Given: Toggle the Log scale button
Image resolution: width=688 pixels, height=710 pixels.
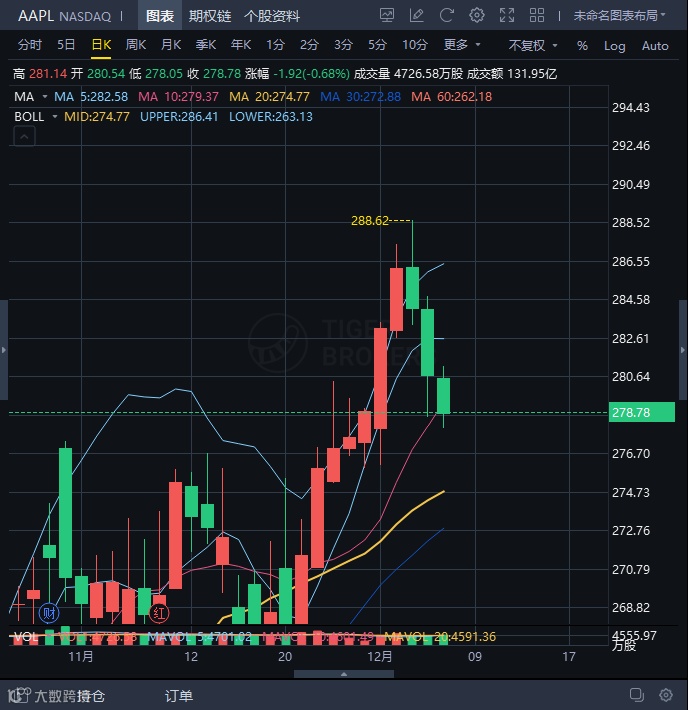Looking at the screenshot, I should point(615,46).
